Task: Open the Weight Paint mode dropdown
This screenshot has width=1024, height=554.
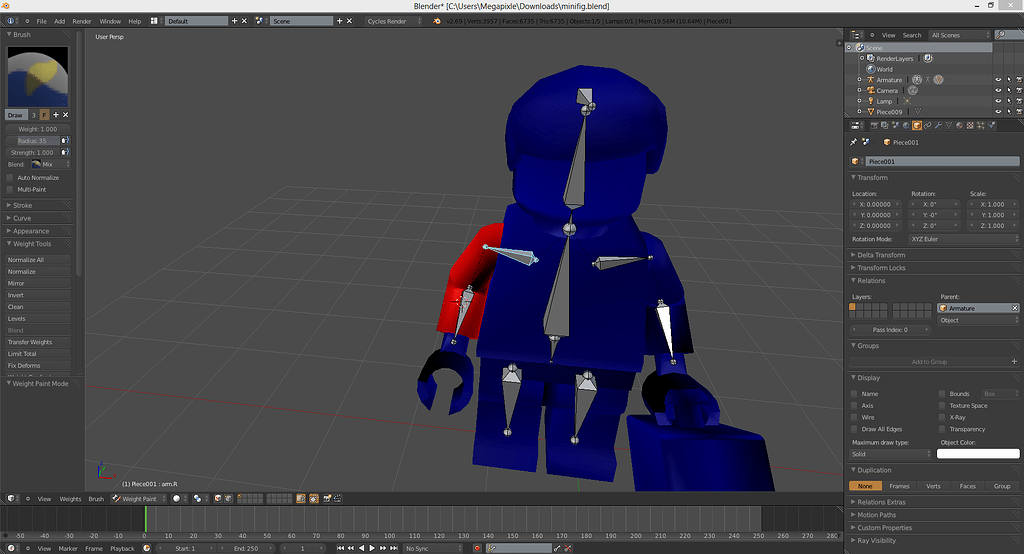Action: (138, 498)
